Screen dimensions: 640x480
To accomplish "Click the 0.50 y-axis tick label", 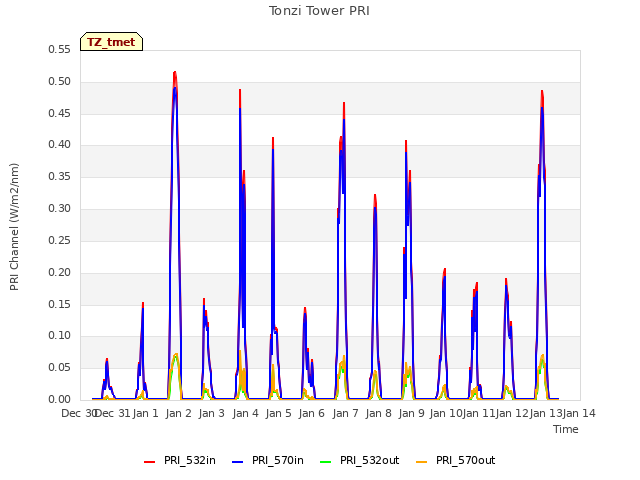I will (59, 81).
